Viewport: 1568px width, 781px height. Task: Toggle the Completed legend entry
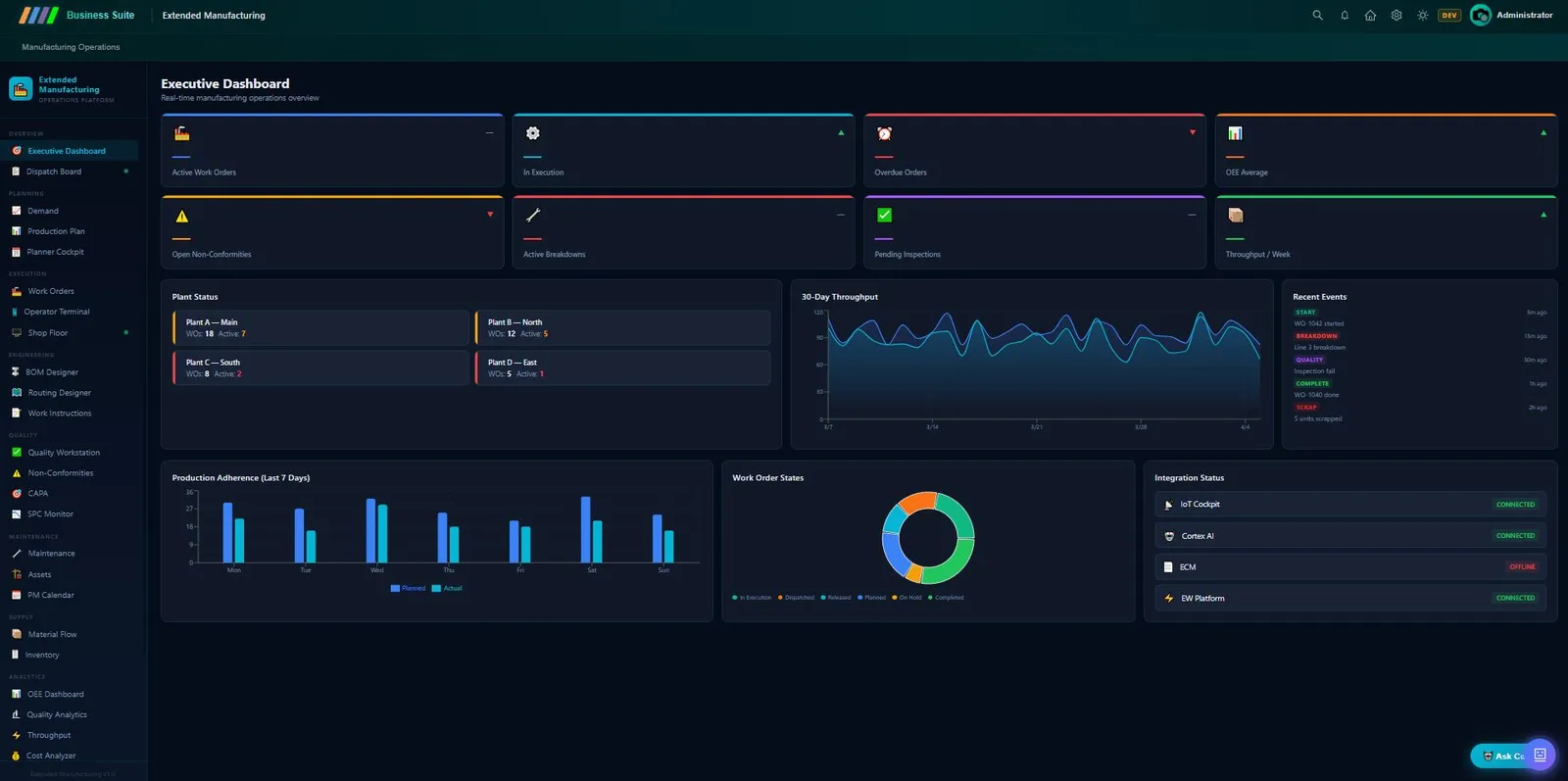[x=946, y=598]
